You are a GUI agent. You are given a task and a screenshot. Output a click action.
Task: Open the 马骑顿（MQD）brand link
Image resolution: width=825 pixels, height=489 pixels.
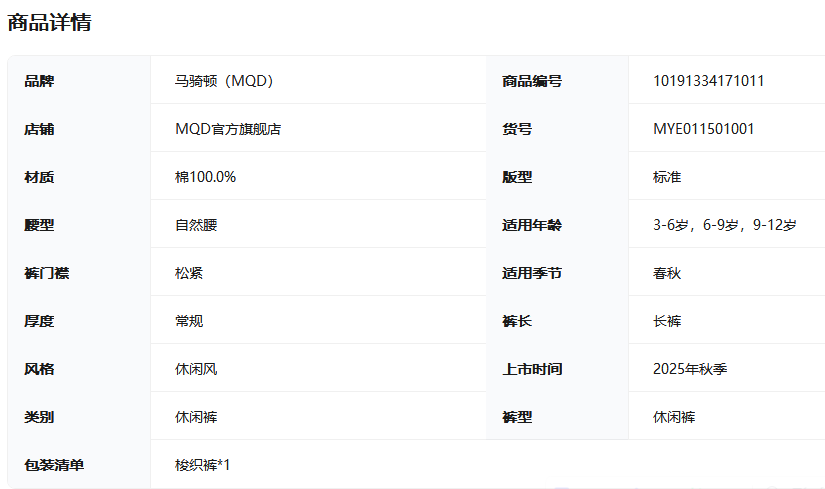(x=224, y=81)
